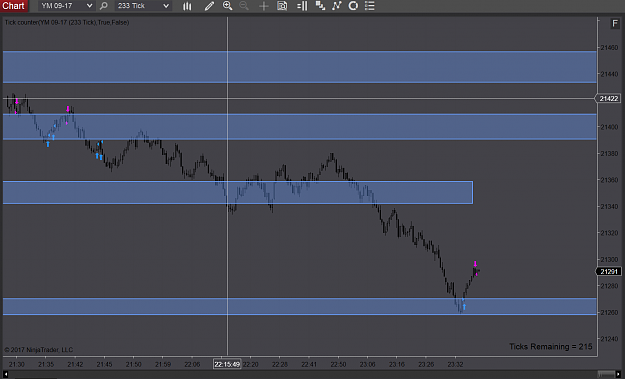Select the Chart tab
This screenshot has height=379, width=625.
(x=14, y=6)
